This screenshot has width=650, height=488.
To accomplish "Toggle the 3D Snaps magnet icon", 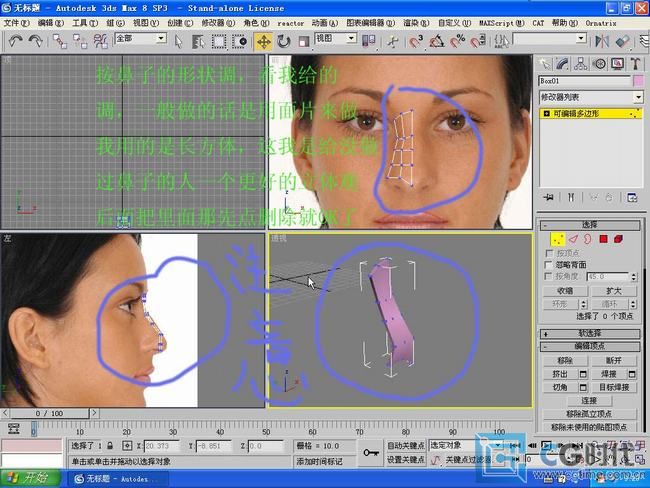I will pos(416,41).
